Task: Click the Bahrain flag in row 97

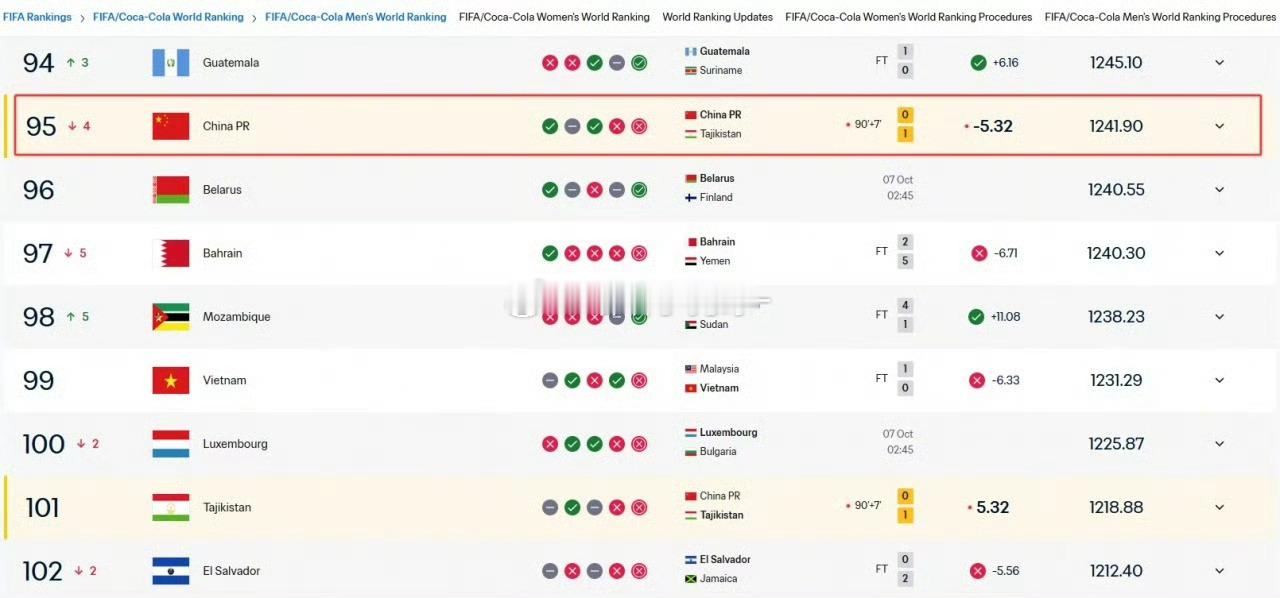Action: point(170,253)
